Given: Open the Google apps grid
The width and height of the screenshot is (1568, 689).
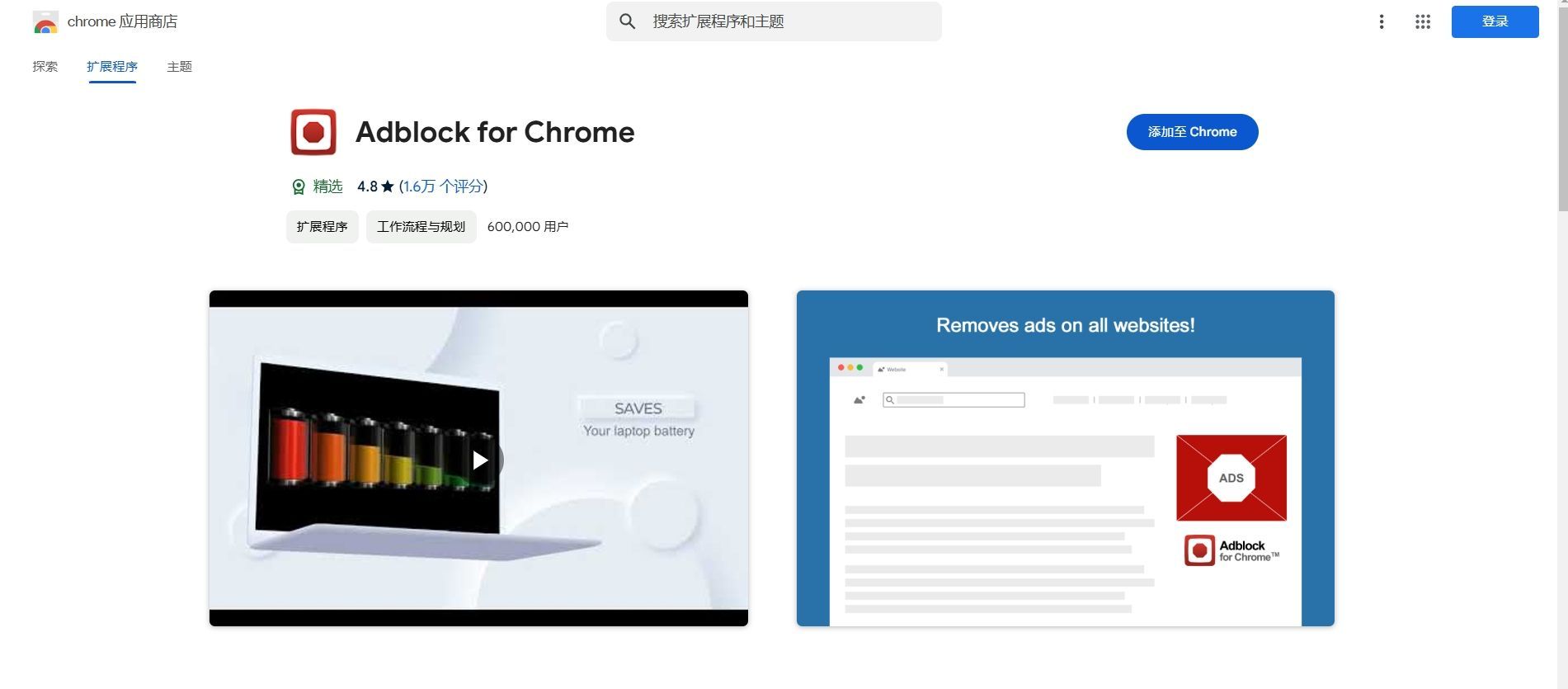Looking at the screenshot, I should click(x=1423, y=22).
